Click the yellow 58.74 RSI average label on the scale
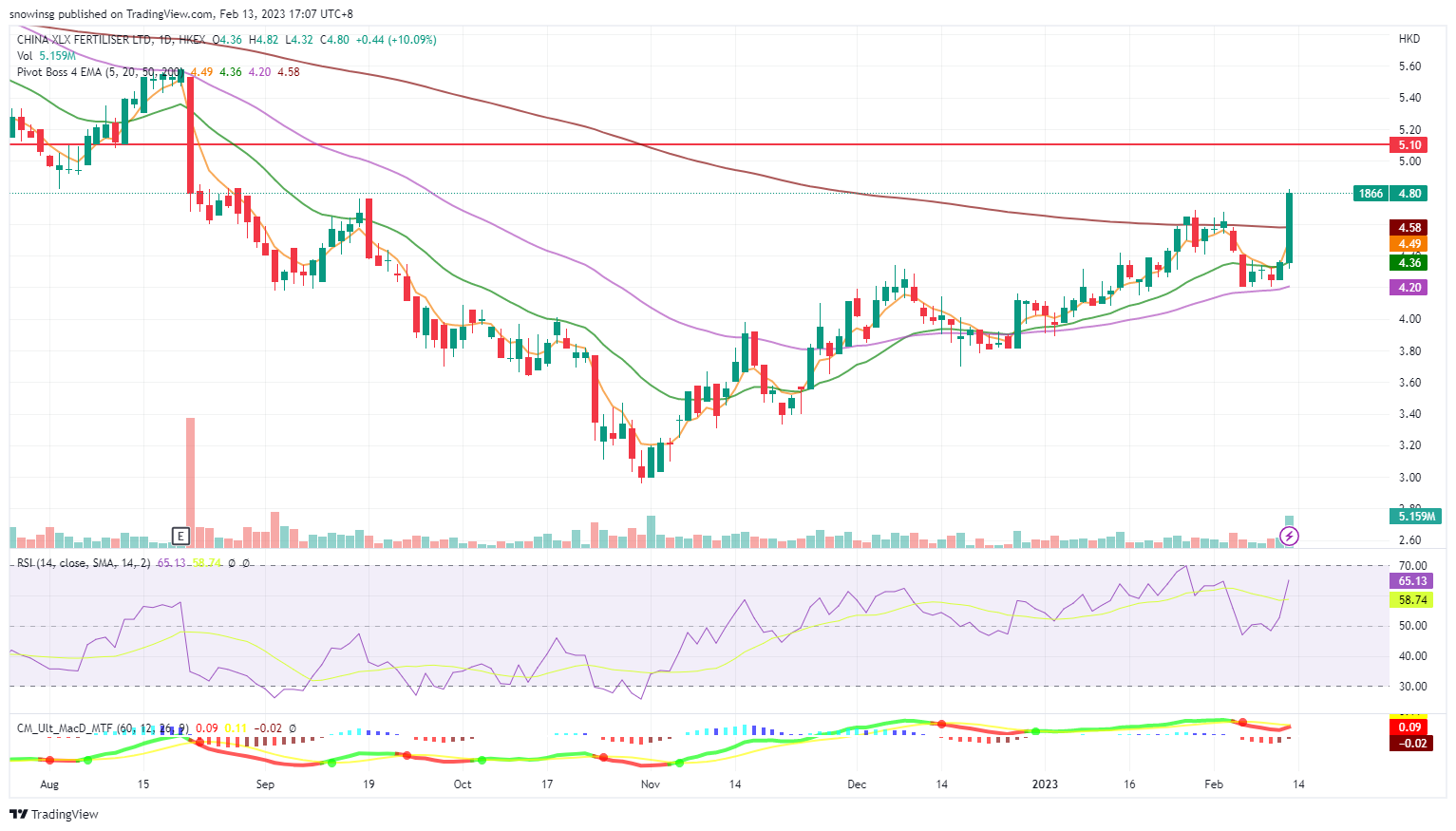Image resolution: width=1456 pixels, height=831 pixels. (x=1412, y=600)
